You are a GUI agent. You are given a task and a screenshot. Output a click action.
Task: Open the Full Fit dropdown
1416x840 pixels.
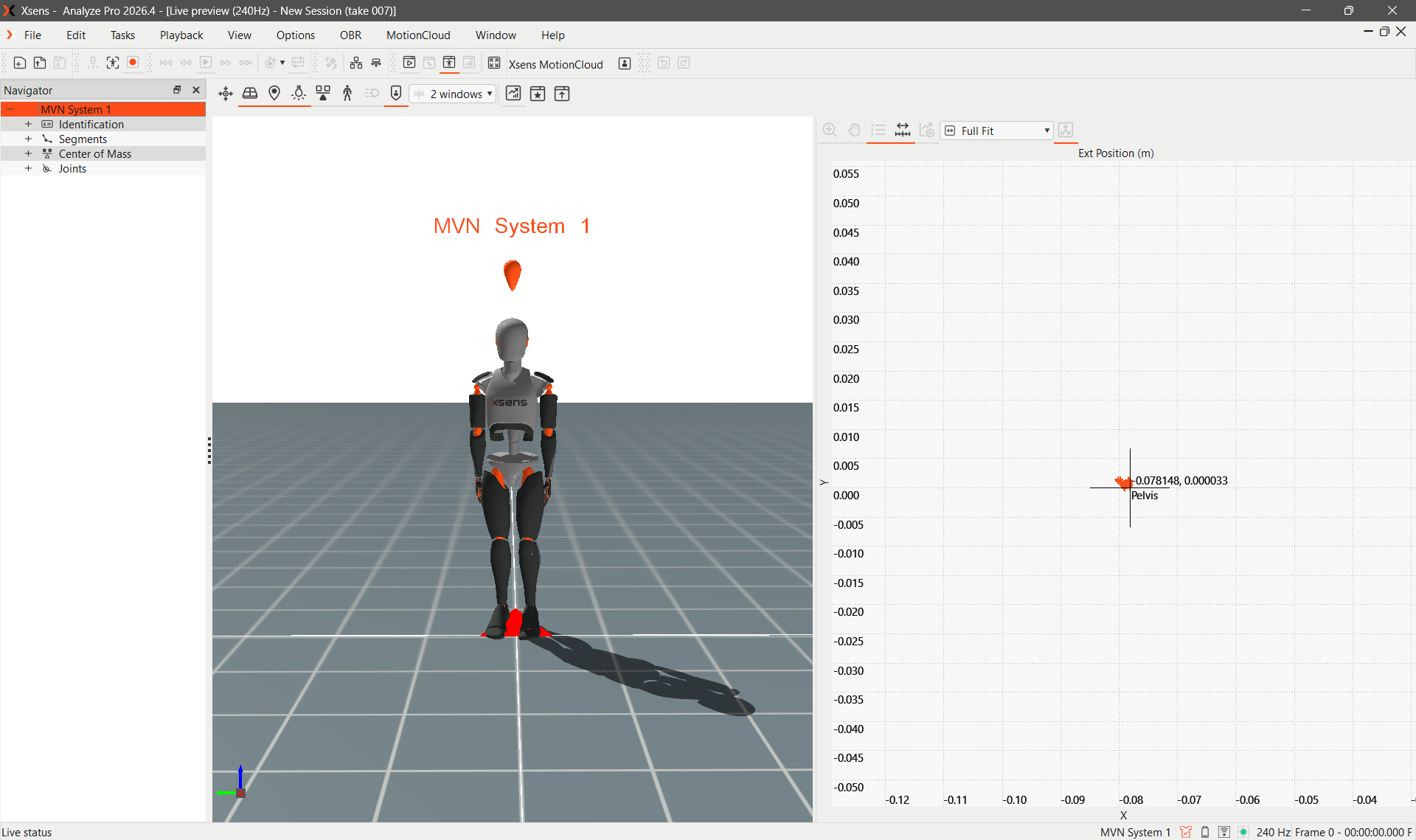click(996, 131)
